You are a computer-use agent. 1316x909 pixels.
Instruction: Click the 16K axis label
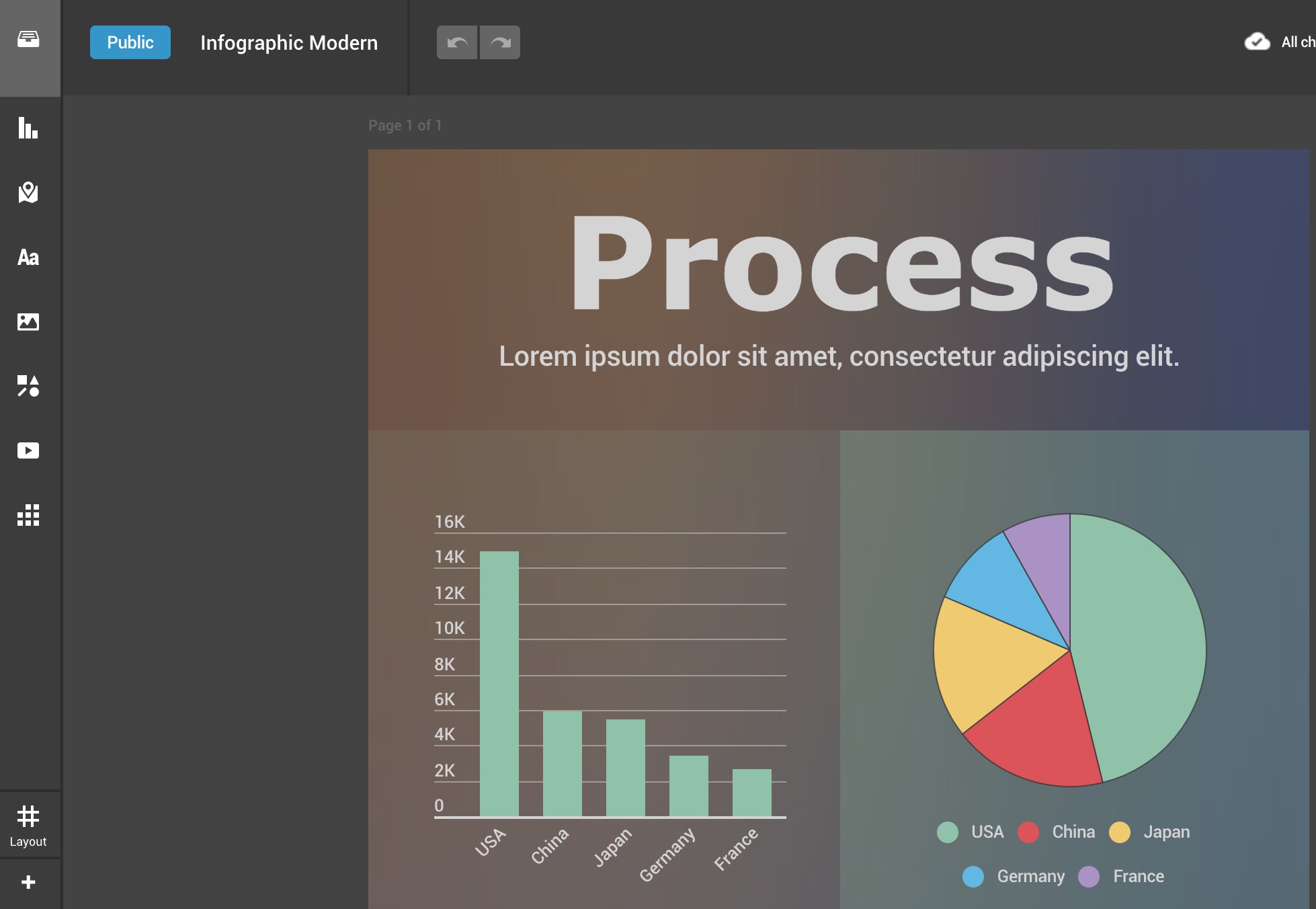pyautogui.click(x=450, y=522)
